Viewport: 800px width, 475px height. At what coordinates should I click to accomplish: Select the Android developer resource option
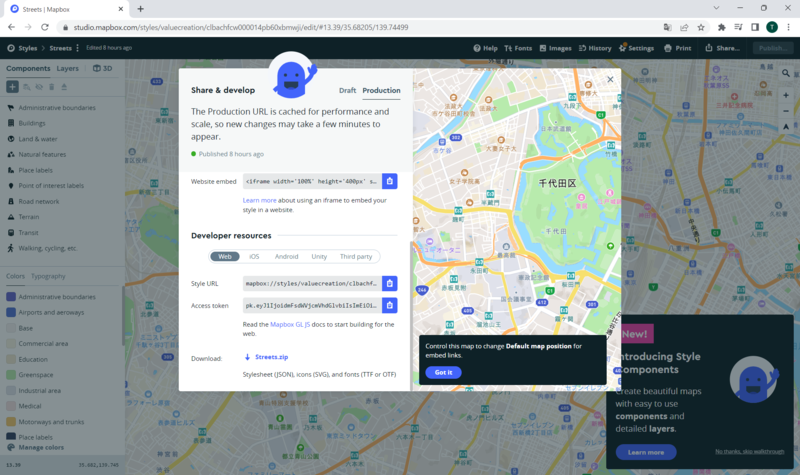click(x=286, y=256)
